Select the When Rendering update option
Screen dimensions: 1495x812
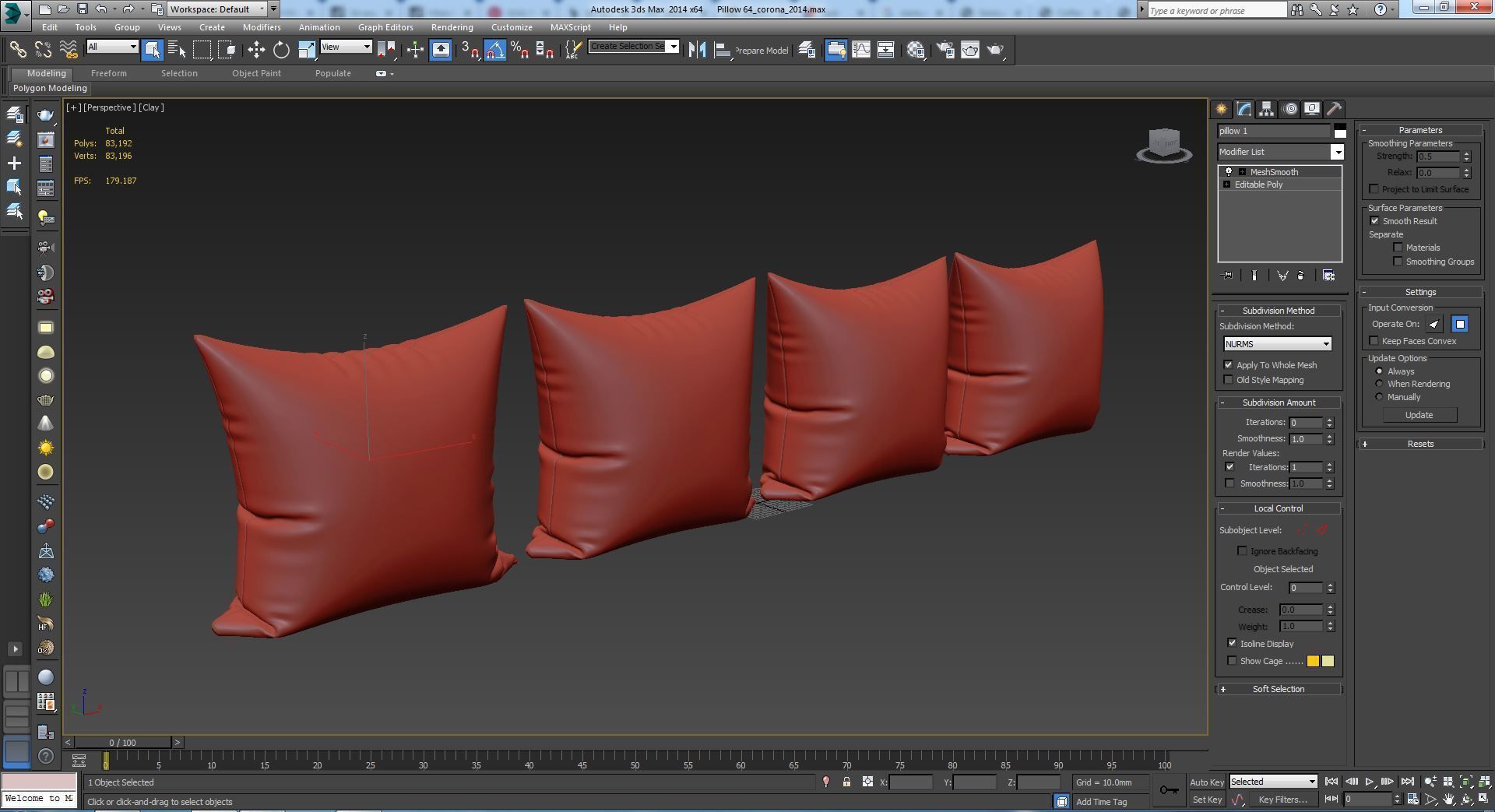click(1380, 384)
